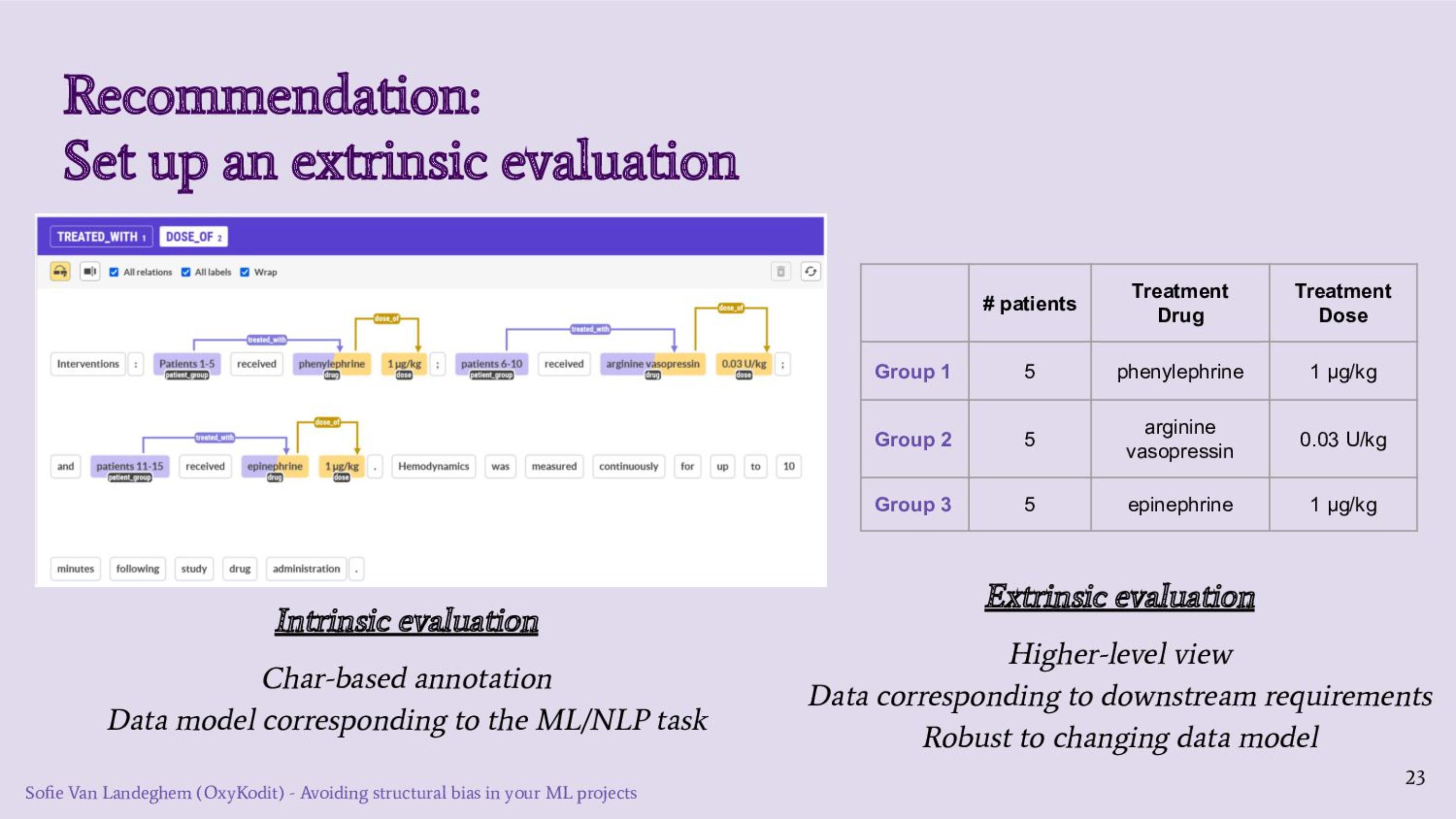Image resolution: width=1456 pixels, height=819 pixels.
Task: Click the clear/trash icon top-right
Action: pyautogui.click(x=780, y=271)
